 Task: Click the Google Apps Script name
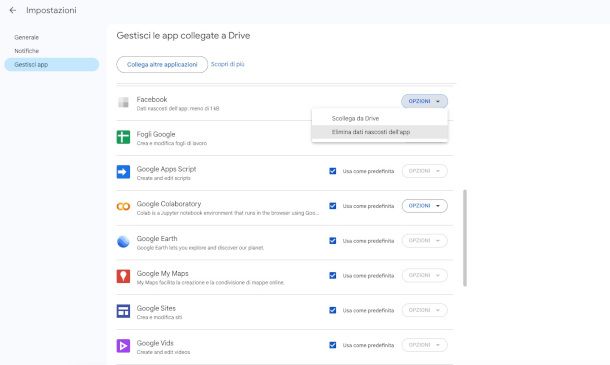point(166,169)
